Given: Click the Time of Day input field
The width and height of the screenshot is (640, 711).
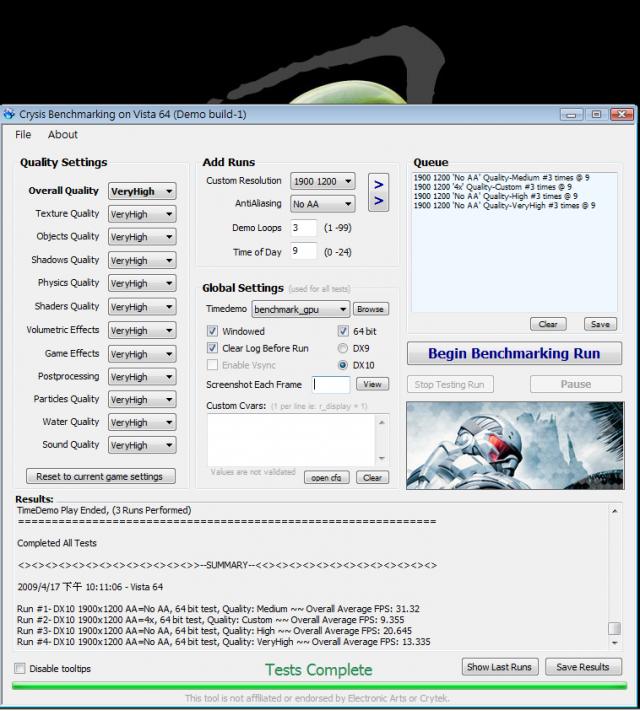Looking at the screenshot, I should coord(303,251).
